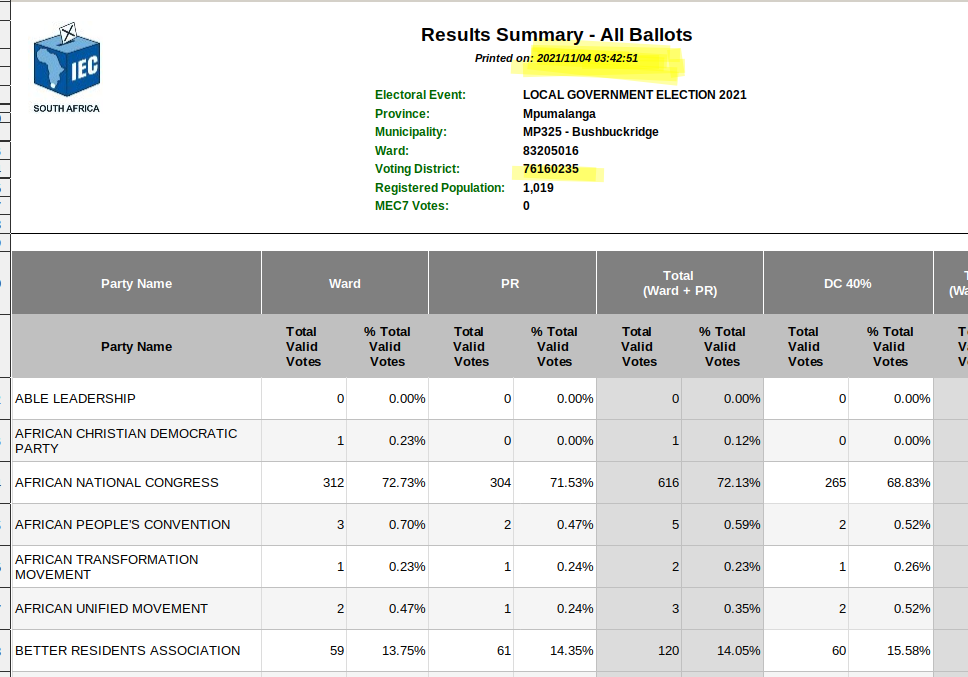Screen dimensions: 968x677
Task: Click the 'MEC7 Votes:' label
Action: 412,206
